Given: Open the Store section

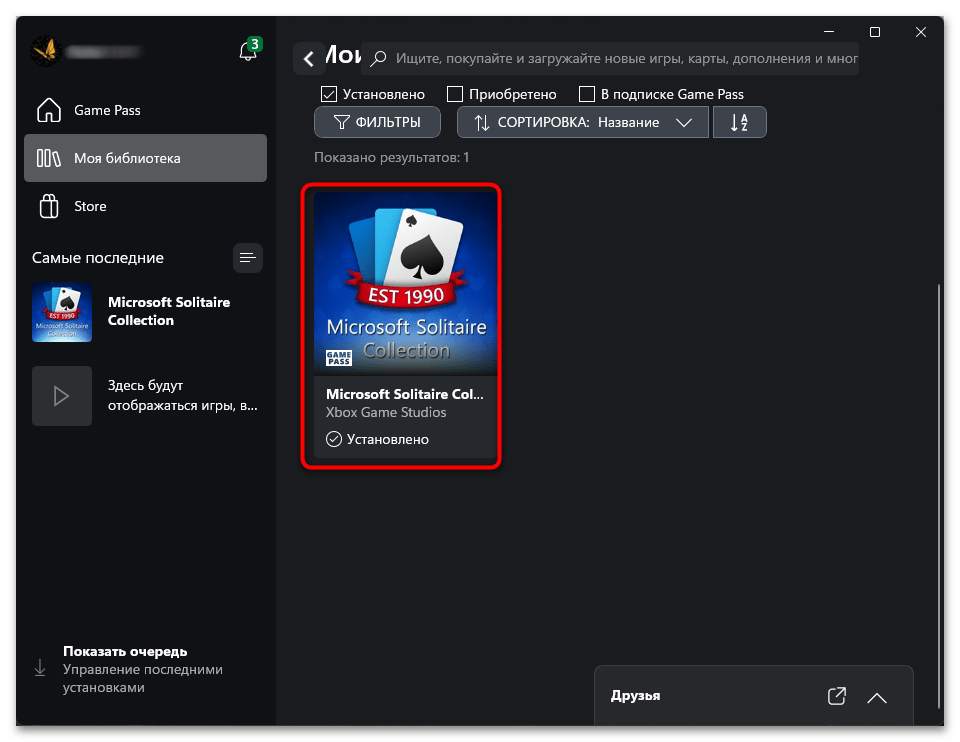Looking at the screenshot, I should [x=145, y=206].
